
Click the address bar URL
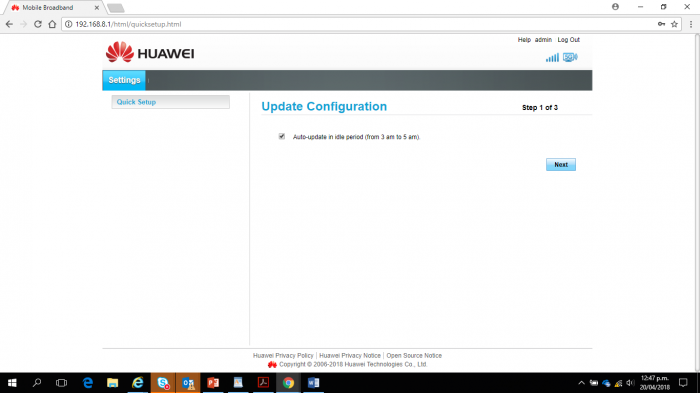point(128,24)
